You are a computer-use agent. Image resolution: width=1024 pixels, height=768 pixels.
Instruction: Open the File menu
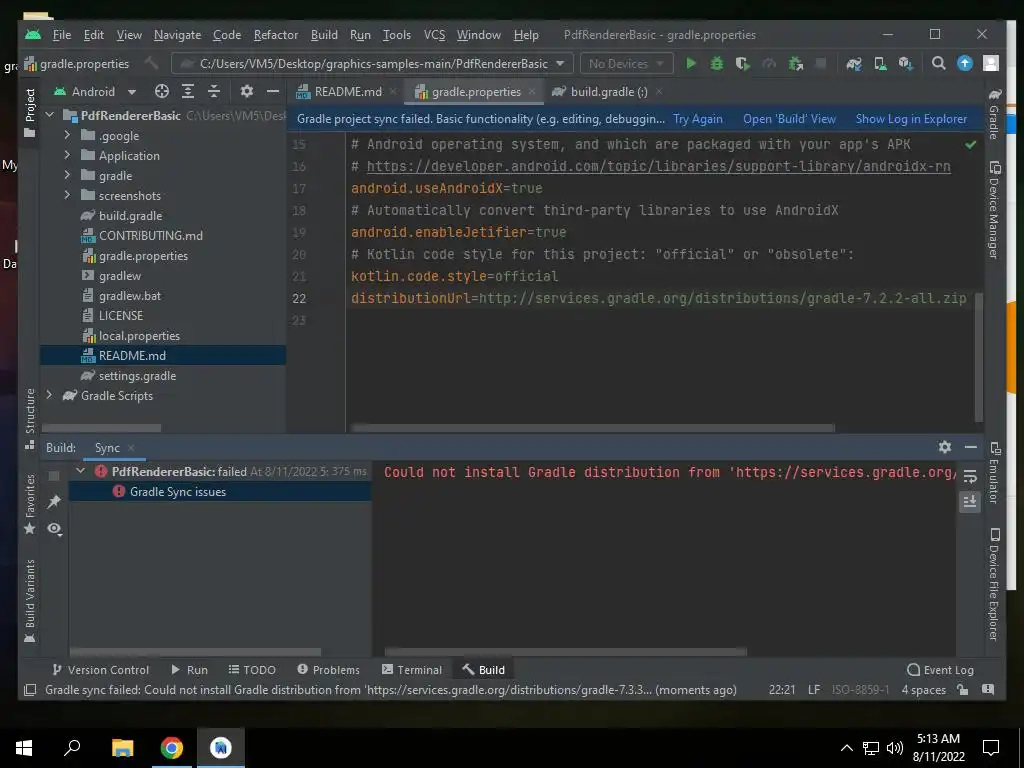click(61, 35)
